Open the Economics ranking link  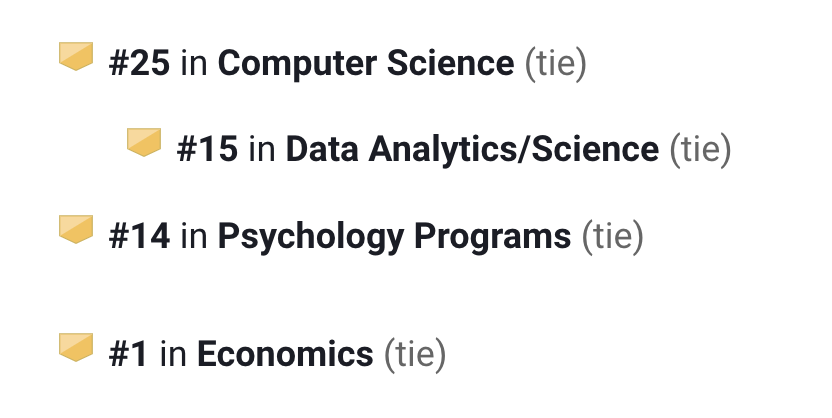tap(285, 354)
